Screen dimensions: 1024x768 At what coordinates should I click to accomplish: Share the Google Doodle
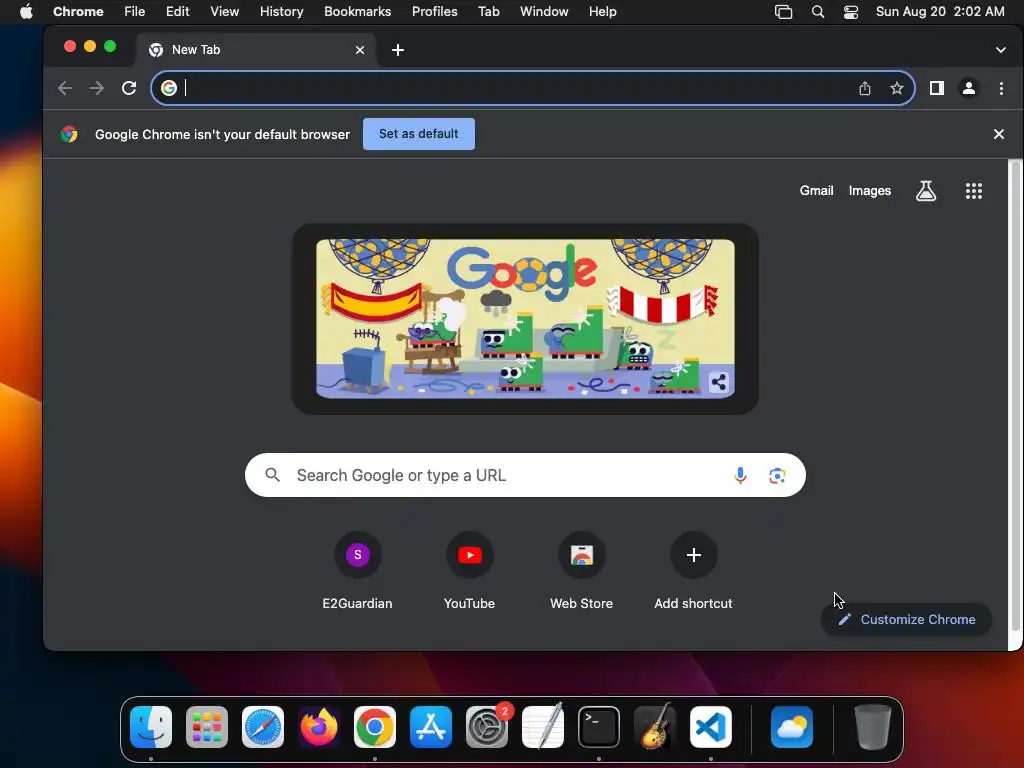tap(718, 382)
